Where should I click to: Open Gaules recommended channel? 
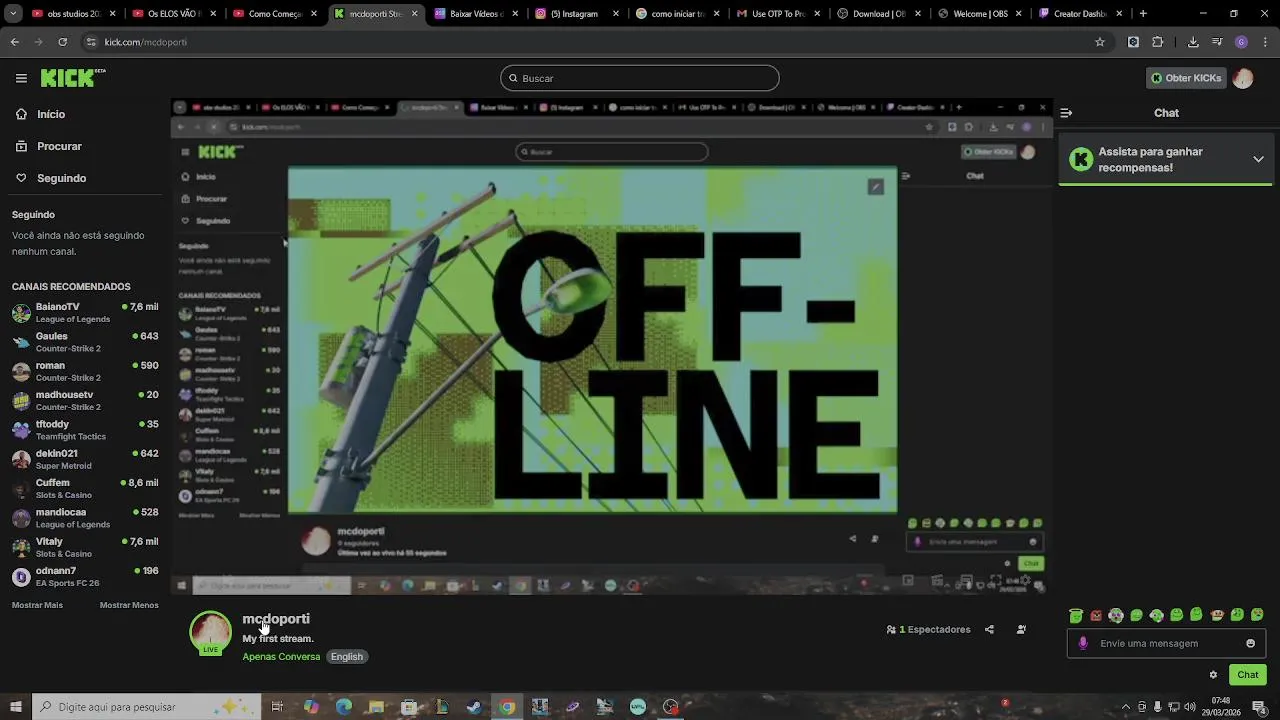coord(84,342)
